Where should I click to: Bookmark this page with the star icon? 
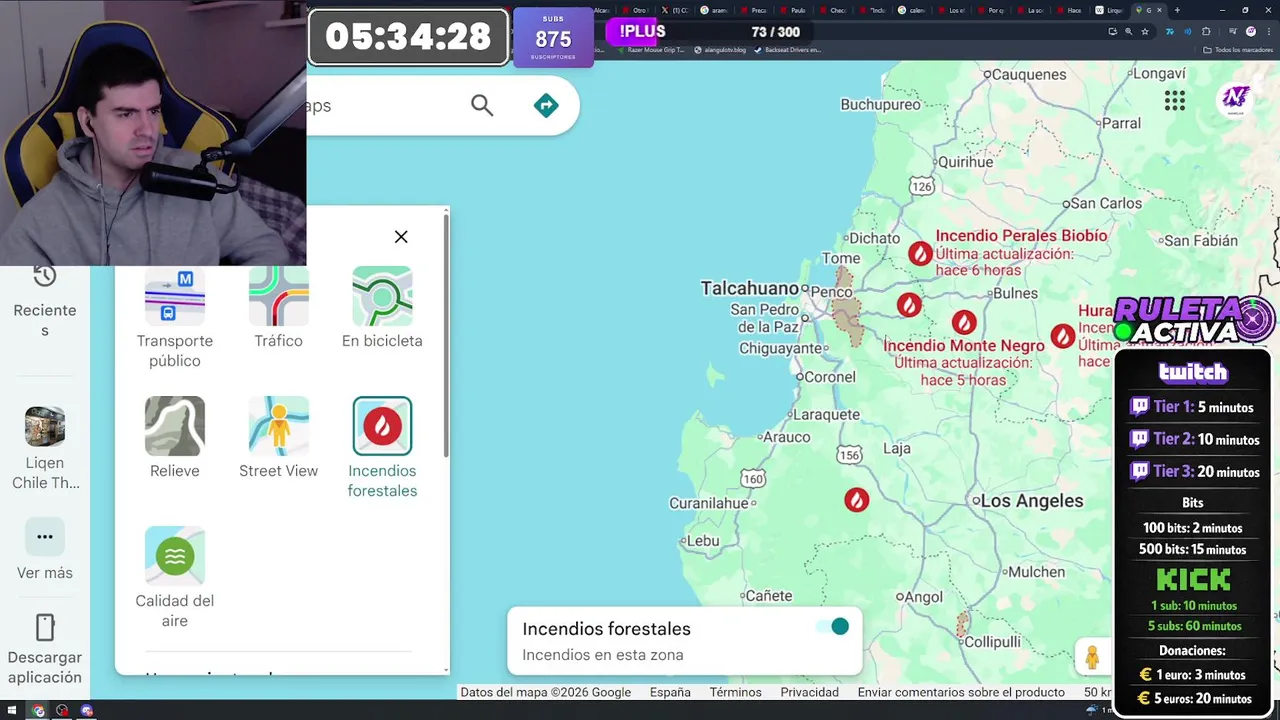[x=1145, y=31]
